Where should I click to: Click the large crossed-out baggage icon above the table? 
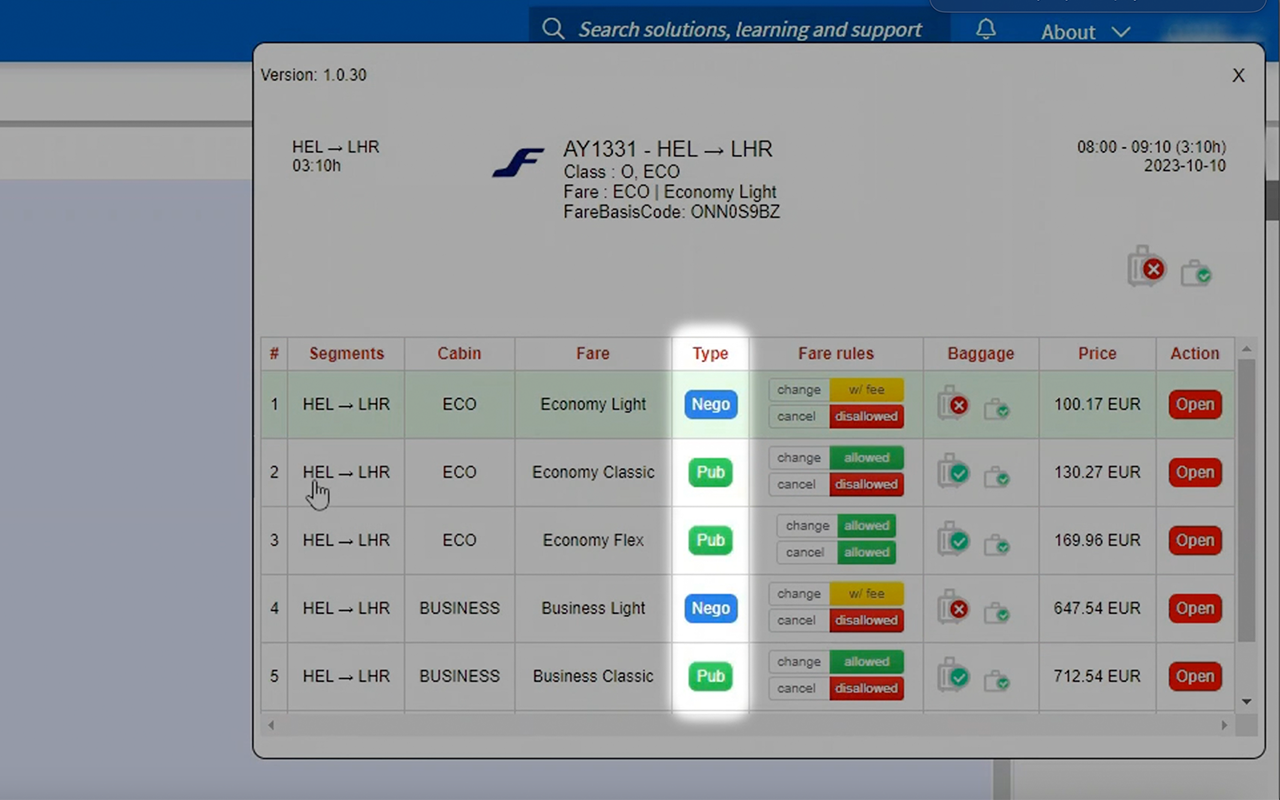click(1145, 267)
